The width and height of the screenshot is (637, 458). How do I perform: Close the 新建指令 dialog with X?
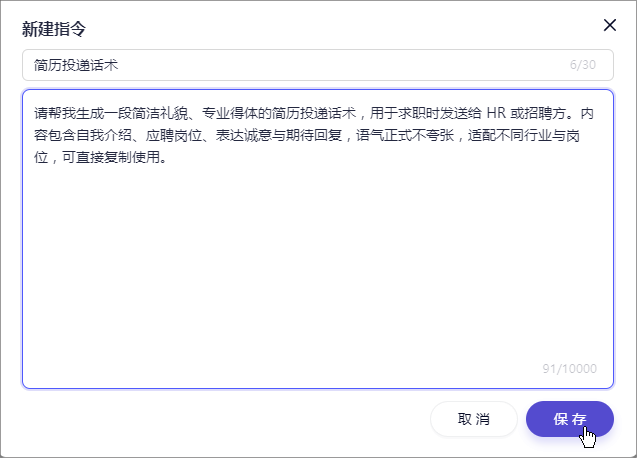point(610,25)
